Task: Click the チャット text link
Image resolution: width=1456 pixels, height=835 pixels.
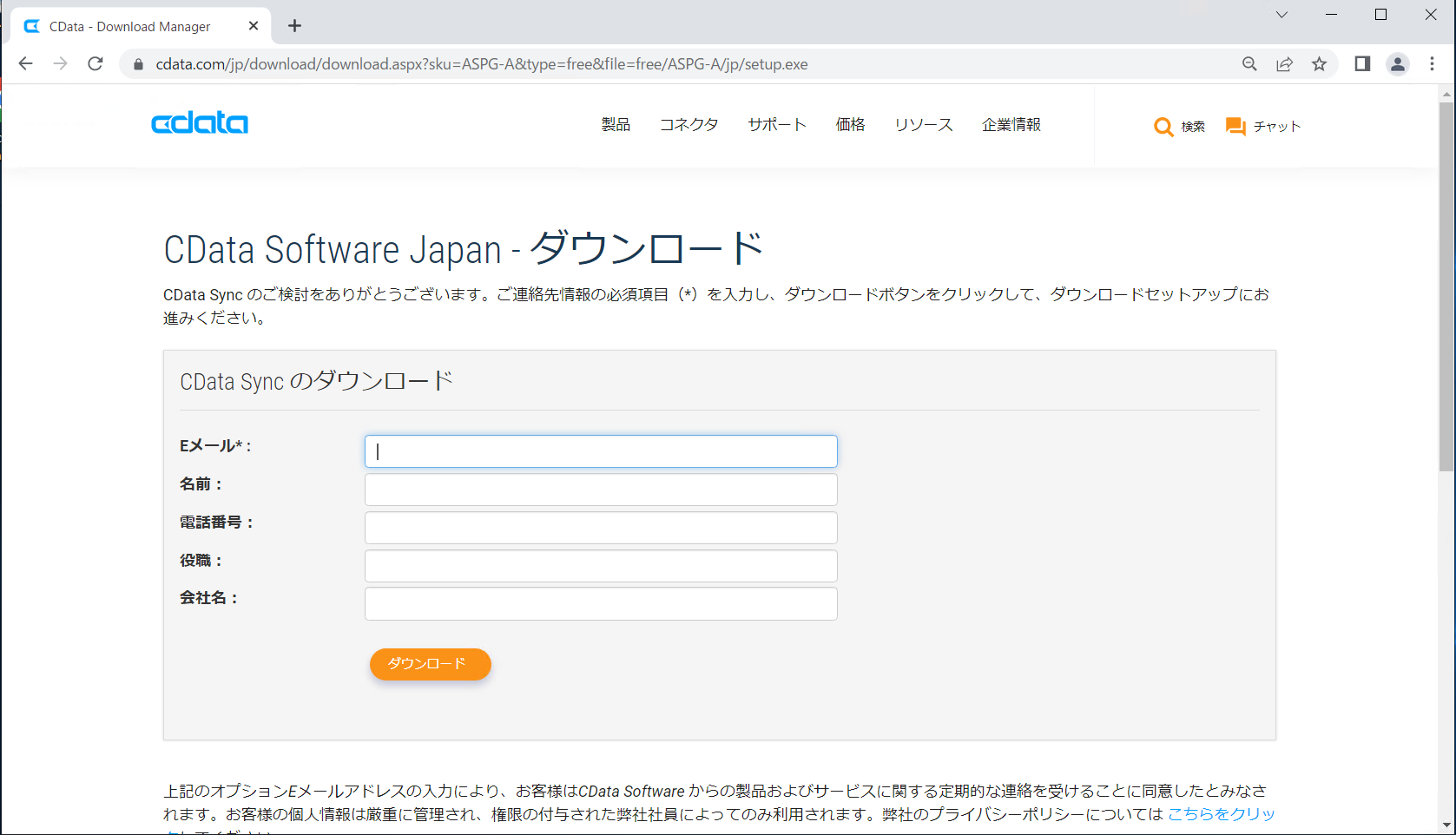Action: pos(1277,127)
